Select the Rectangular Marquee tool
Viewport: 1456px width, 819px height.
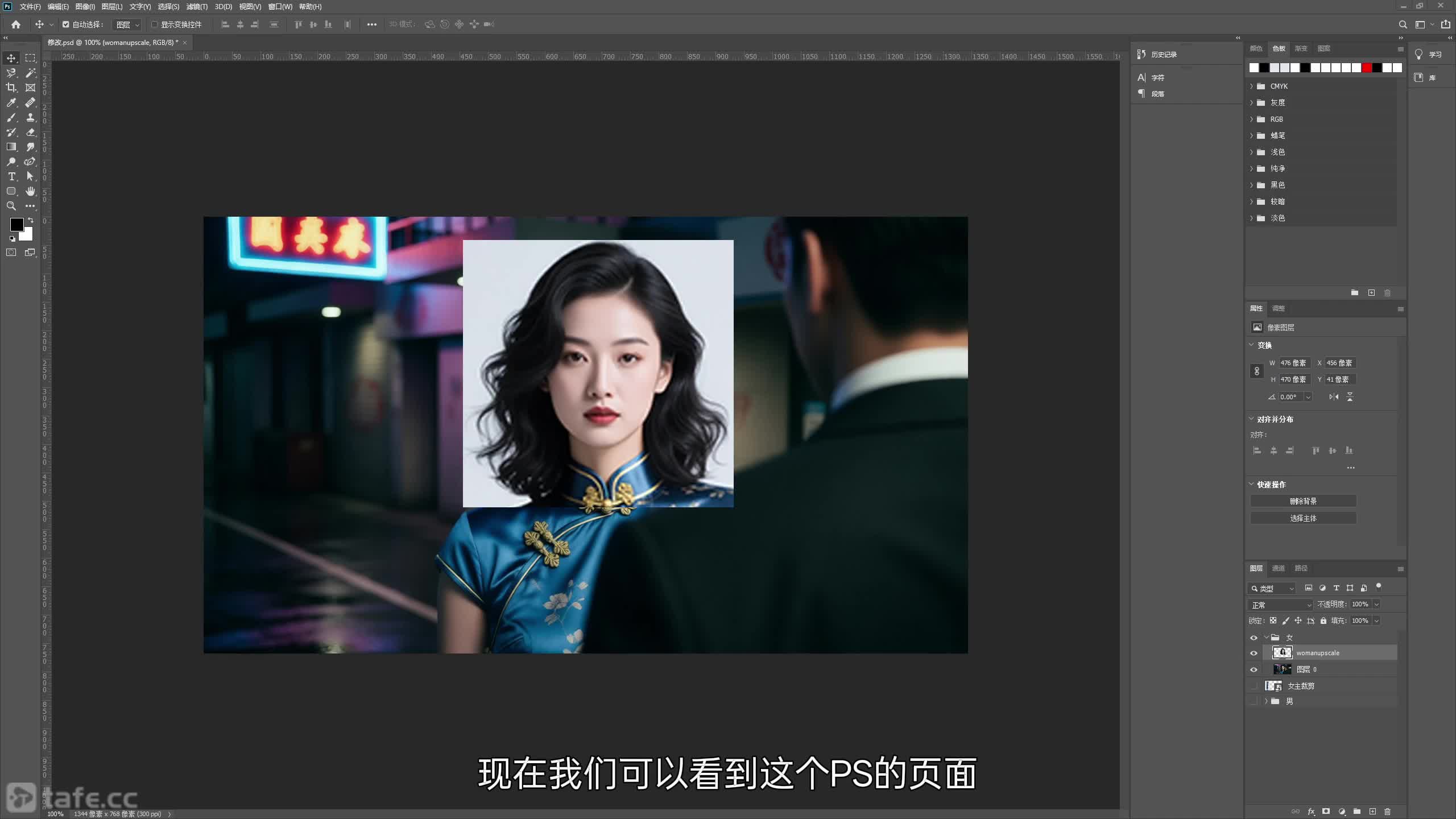pyautogui.click(x=30, y=58)
